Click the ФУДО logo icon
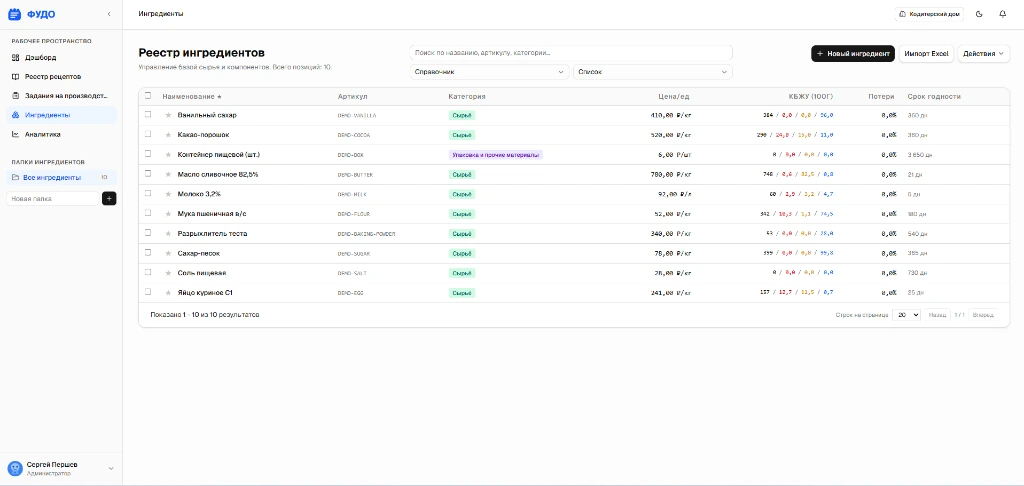The width and height of the screenshot is (1024, 486). click(x=14, y=14)
